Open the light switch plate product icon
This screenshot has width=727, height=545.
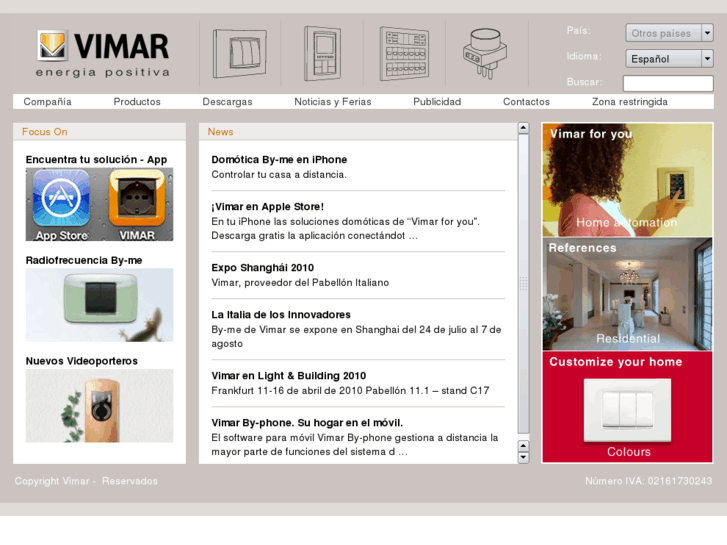tap(240, 53)
